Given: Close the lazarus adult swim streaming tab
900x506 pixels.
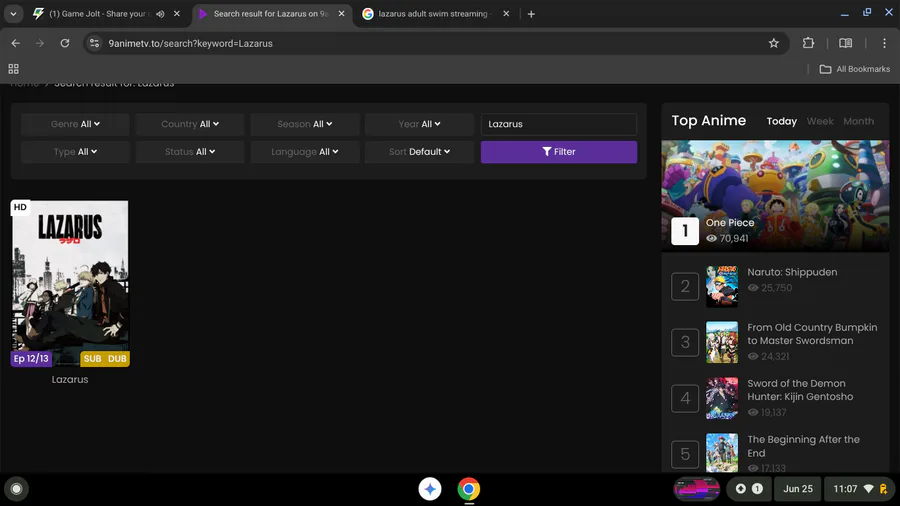Looking at the screenshot, I should pyautogui.click(x=506, y=14).
